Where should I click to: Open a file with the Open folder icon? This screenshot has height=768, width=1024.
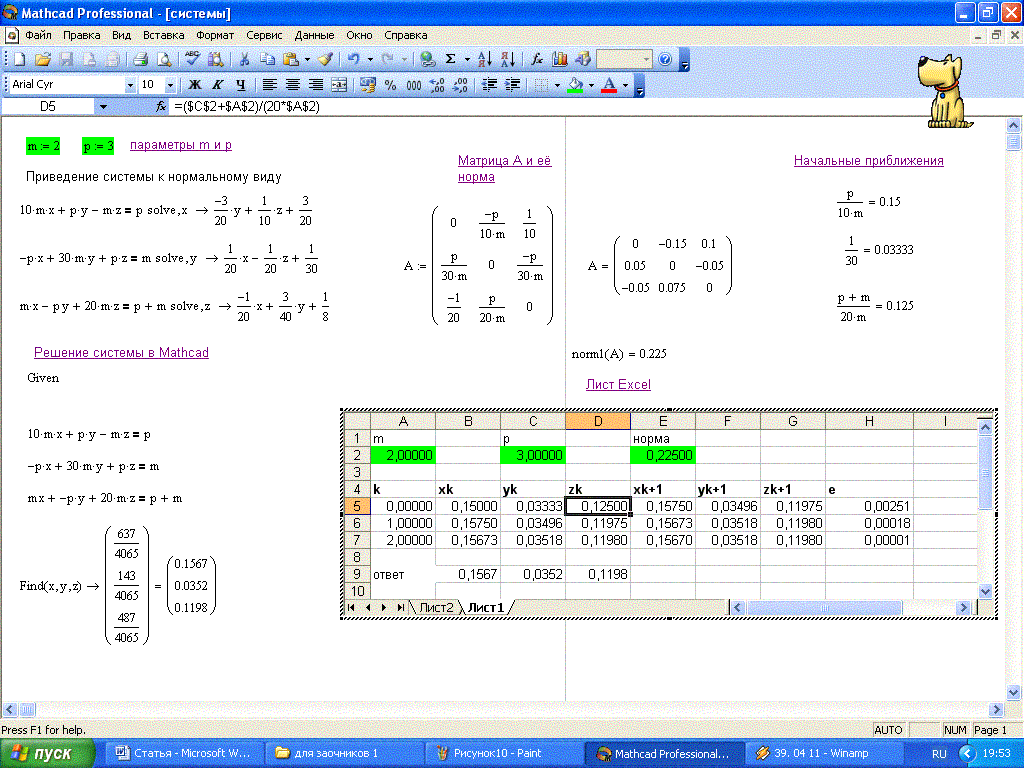click(43, 60)
